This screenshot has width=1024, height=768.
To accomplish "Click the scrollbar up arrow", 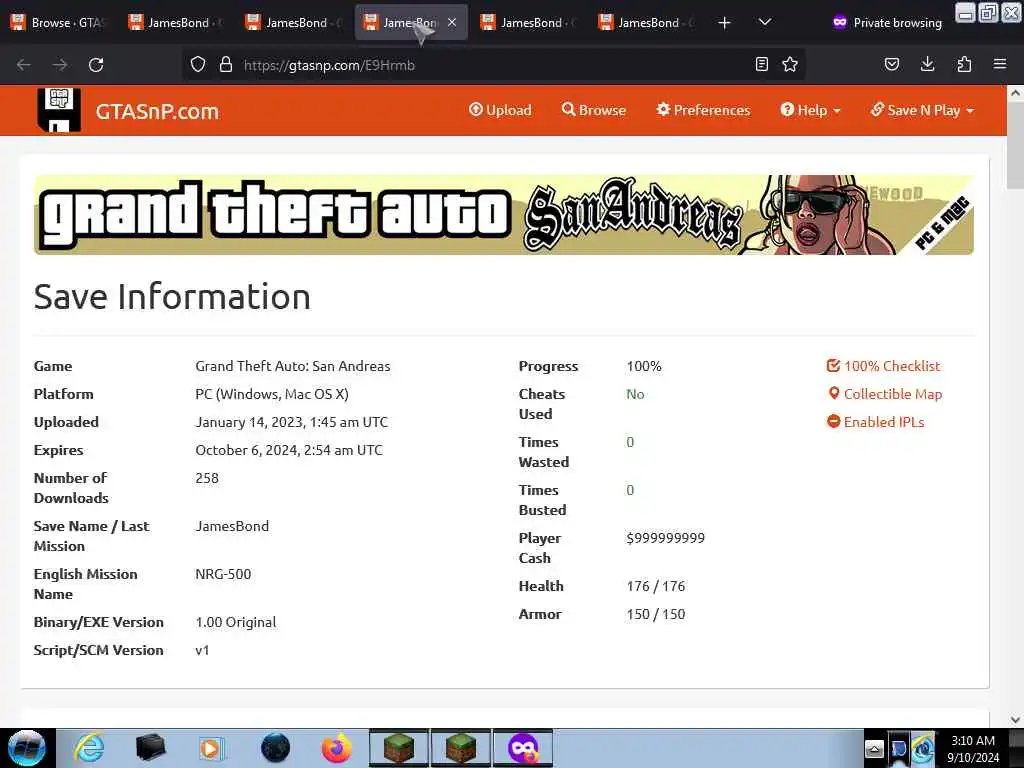I will pos(1015,93).
